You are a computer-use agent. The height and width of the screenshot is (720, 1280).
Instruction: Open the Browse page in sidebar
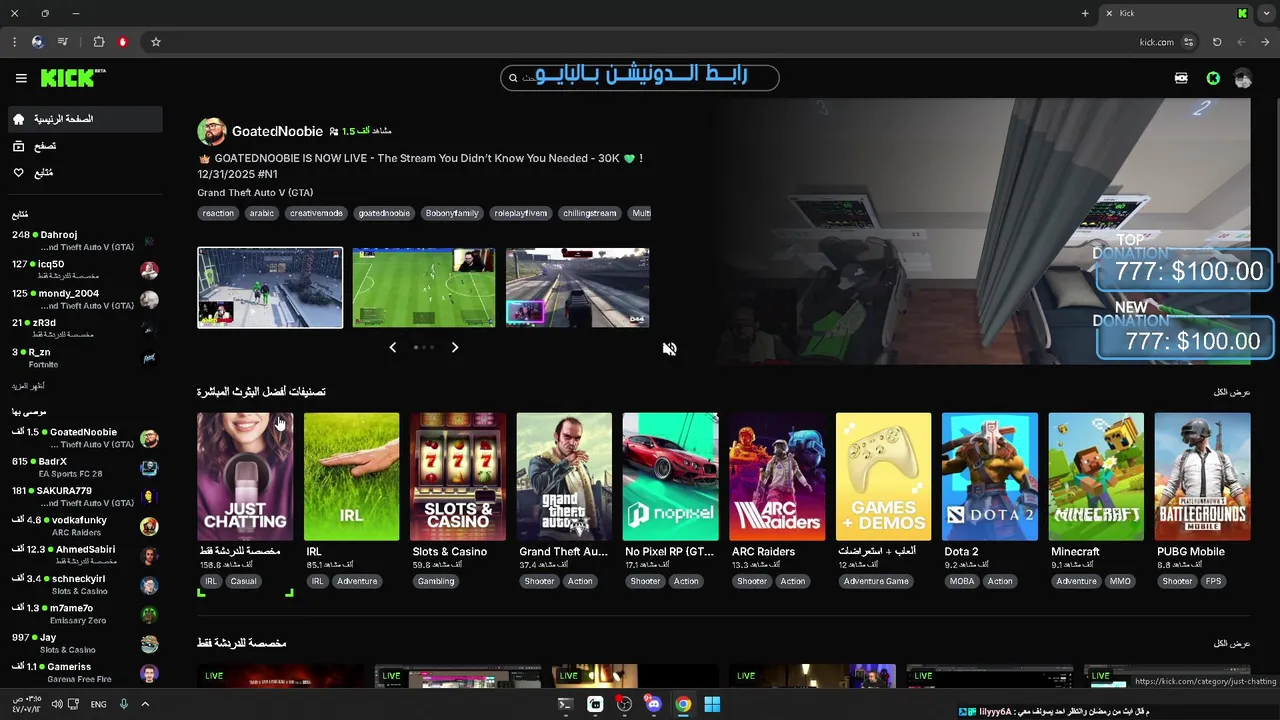click(x=85, y=146)
